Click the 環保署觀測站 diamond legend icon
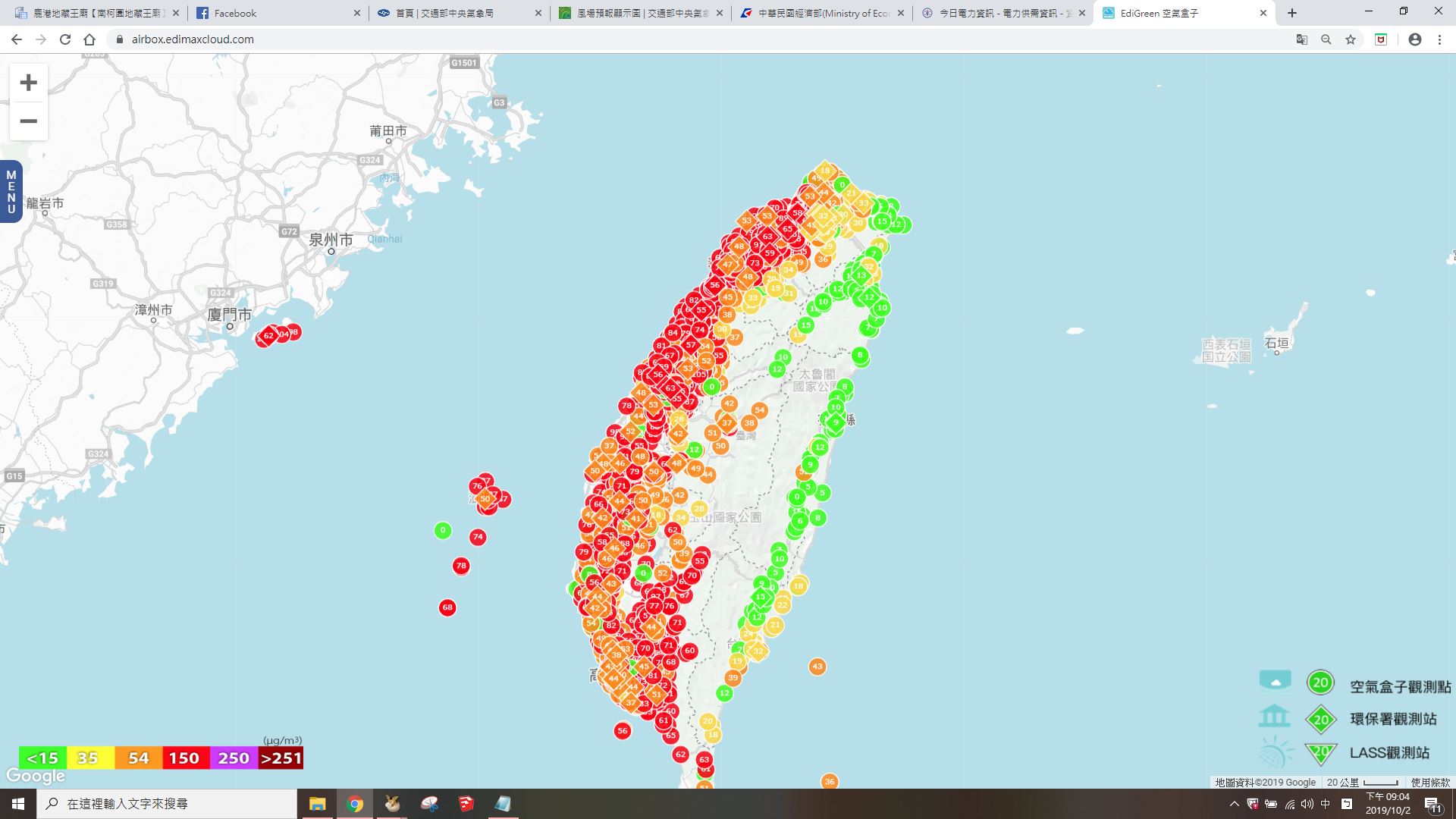The width and height of the screenshot is (1456, 819). [x=1321, y=719]
